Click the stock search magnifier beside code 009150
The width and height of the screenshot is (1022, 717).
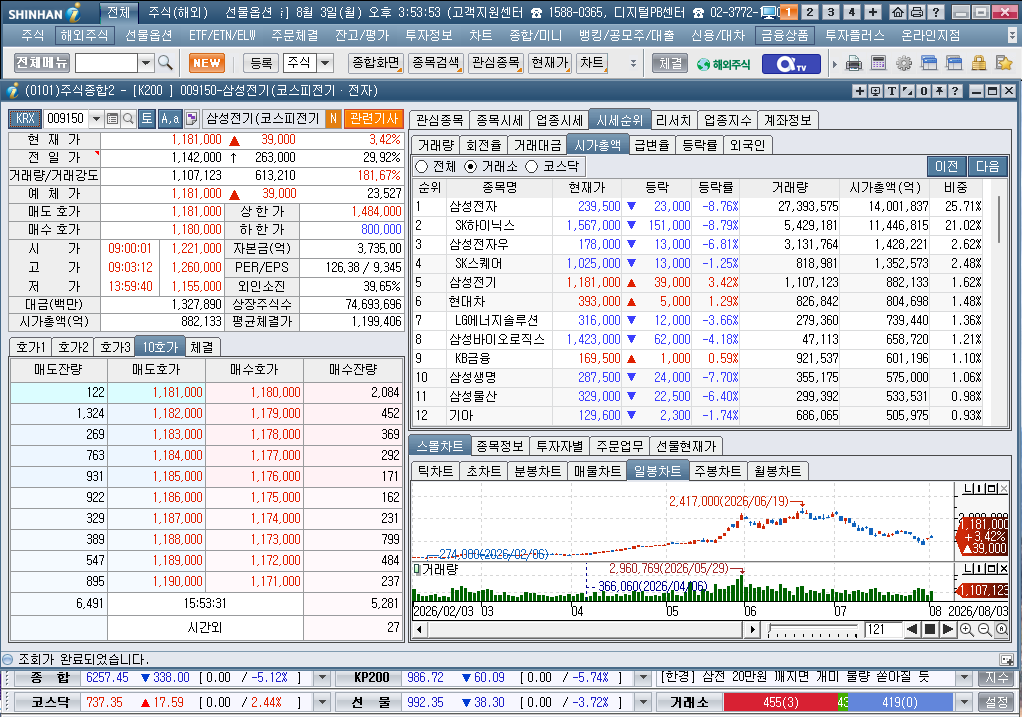coord(128,118)
